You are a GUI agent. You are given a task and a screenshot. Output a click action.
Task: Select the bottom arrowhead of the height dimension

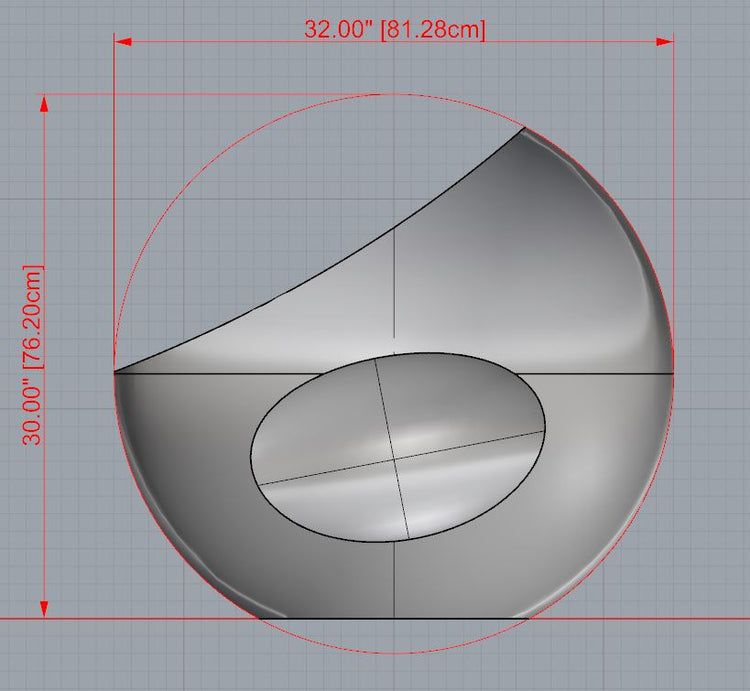[x=44, y=609]
